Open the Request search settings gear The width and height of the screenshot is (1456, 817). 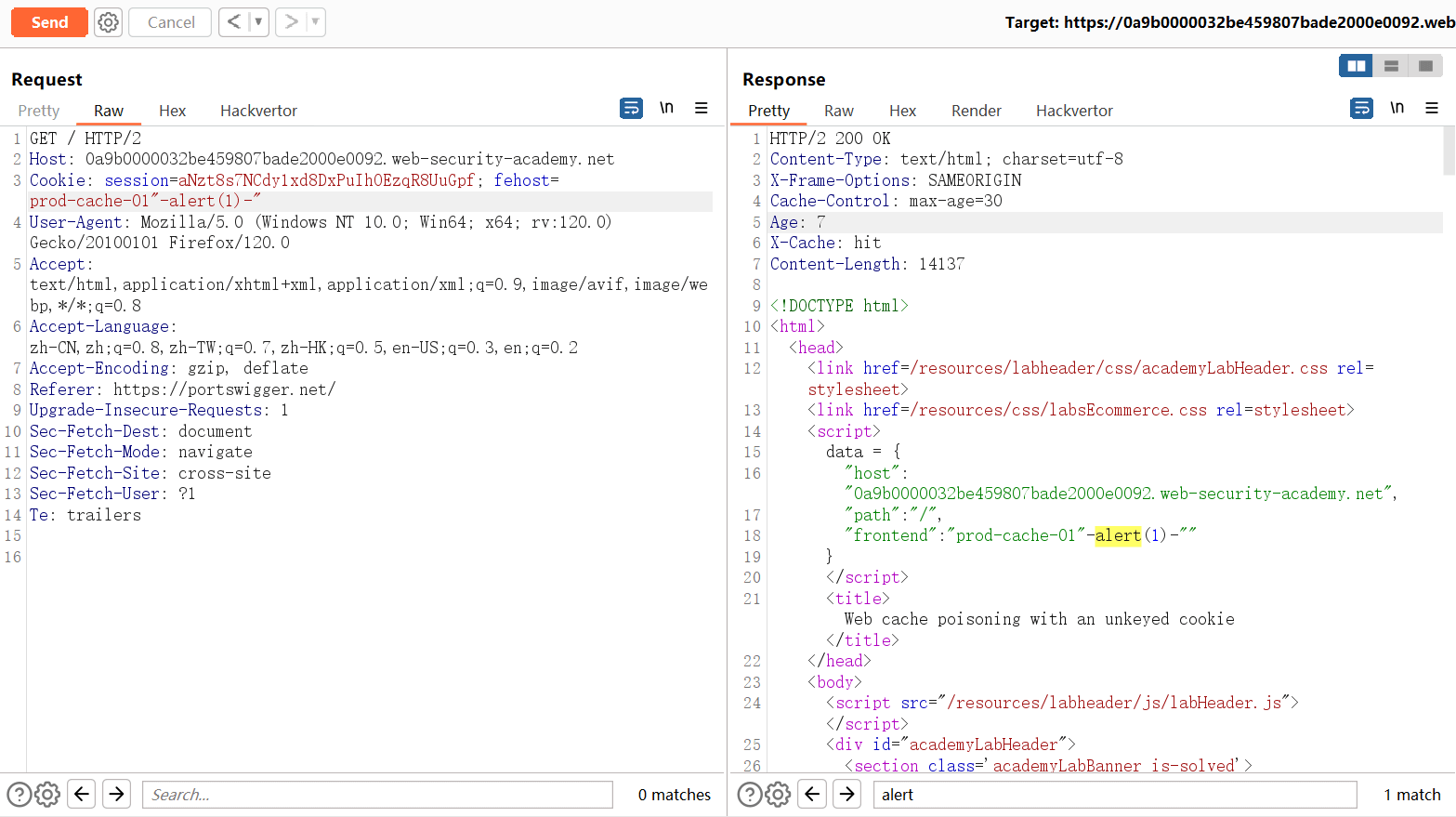point(47,794)
